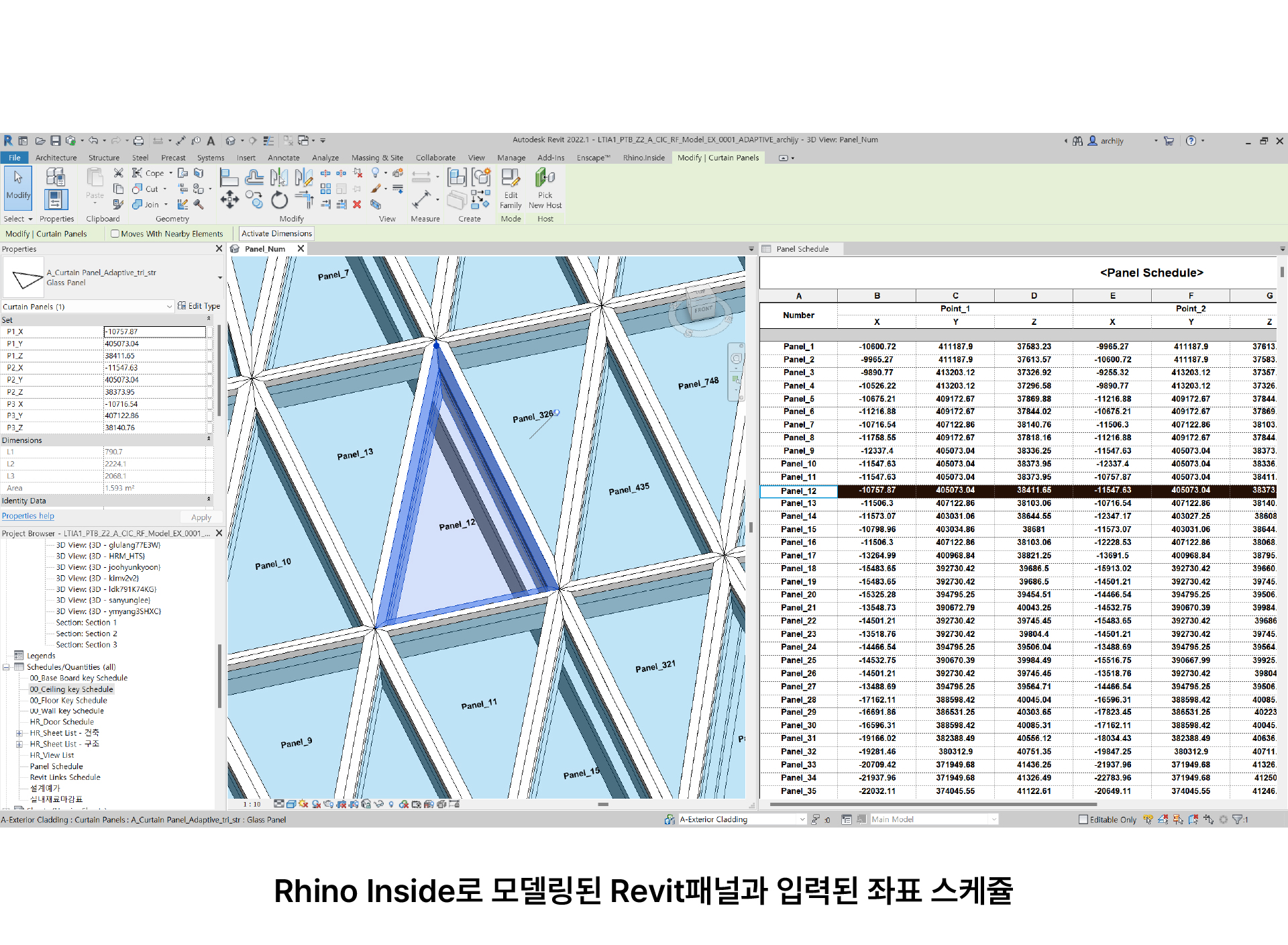Open the Architecture ribbon tab

point(56,158)
